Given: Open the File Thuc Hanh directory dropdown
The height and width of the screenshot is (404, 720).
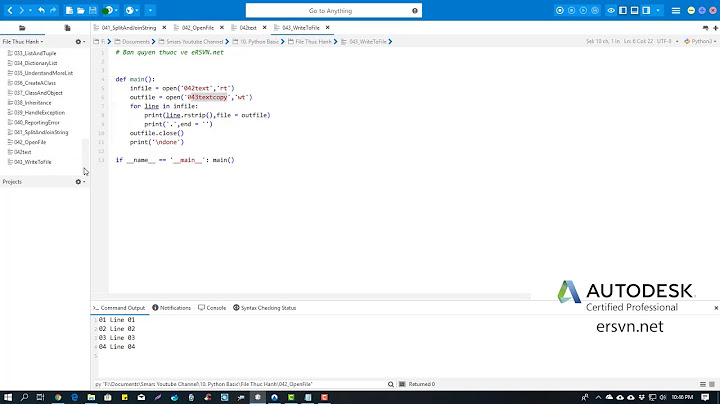Looking at the screenshot, I should point(22,41).
